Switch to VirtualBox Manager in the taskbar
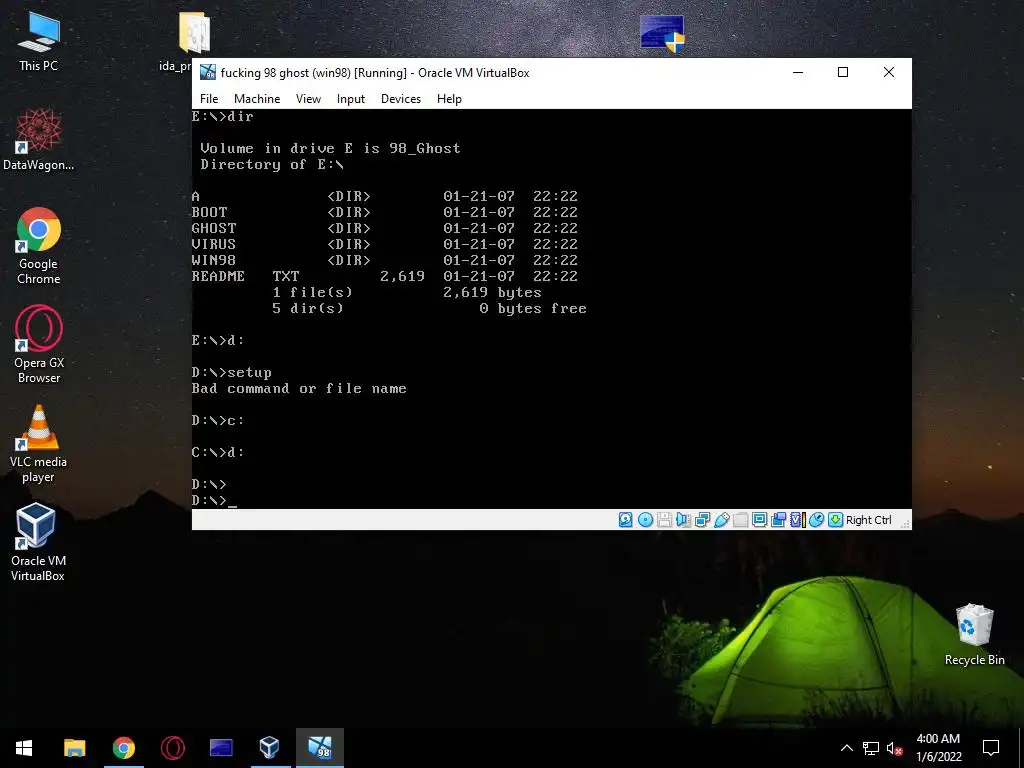1024x768 pixels. 270,748
